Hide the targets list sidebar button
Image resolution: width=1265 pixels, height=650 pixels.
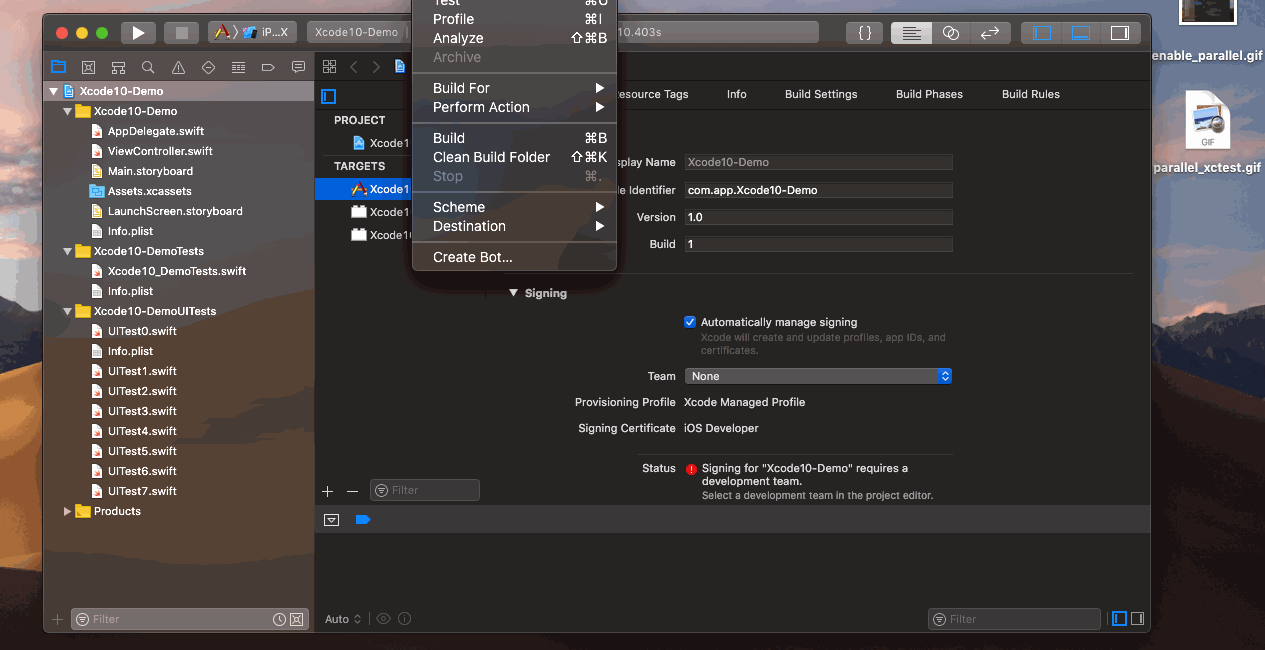[328, 97]
